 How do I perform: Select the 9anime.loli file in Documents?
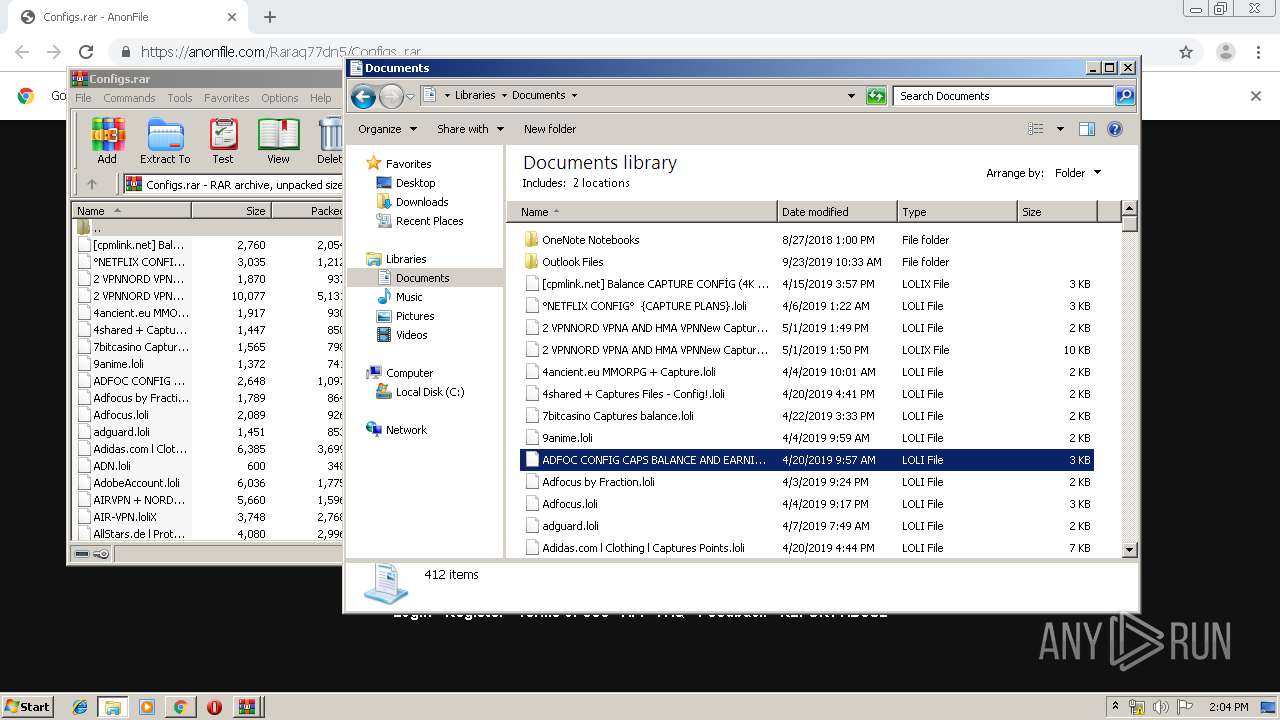pyautogui.click(x=567, y=438)
